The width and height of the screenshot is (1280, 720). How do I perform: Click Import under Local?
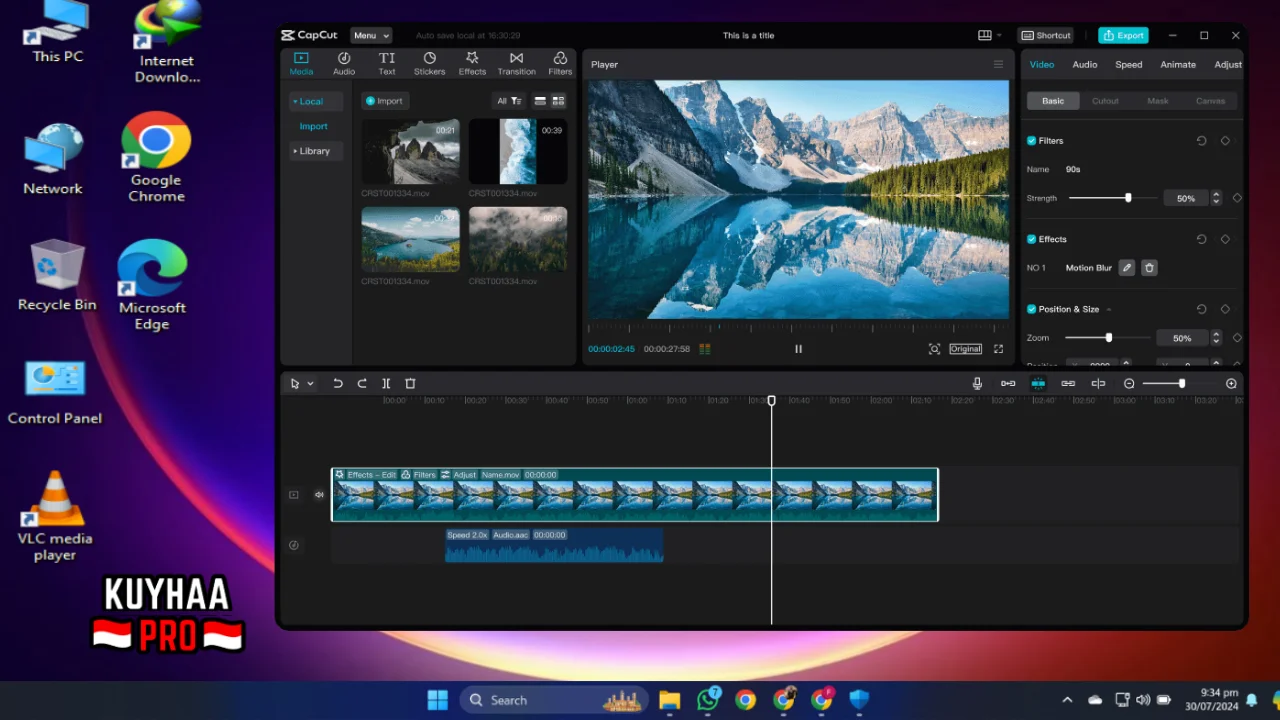314,127
